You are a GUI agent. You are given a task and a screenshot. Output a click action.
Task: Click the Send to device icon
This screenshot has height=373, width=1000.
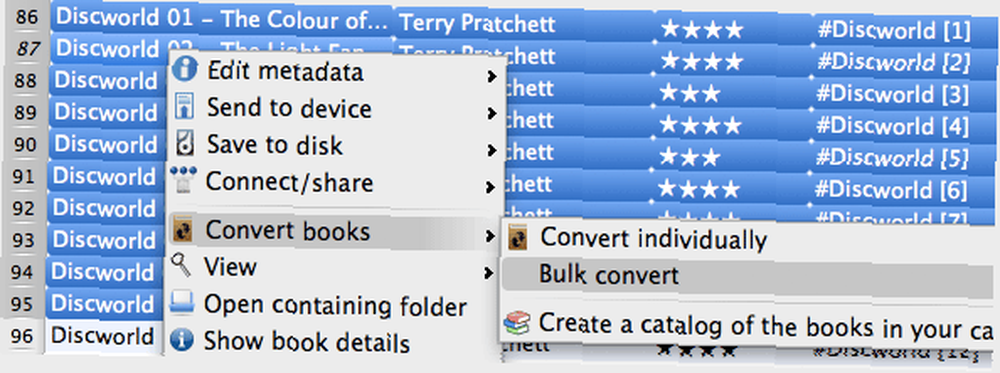pos(184,107)
